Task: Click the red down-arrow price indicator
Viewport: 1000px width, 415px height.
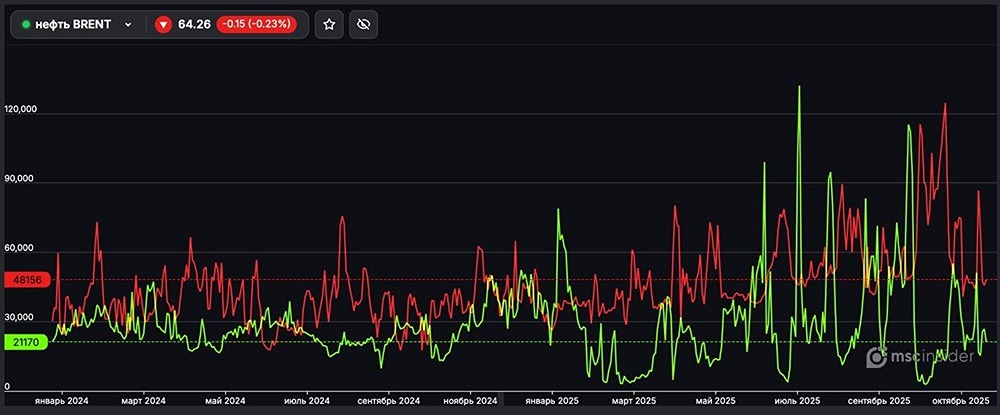Action: [163, 24]
